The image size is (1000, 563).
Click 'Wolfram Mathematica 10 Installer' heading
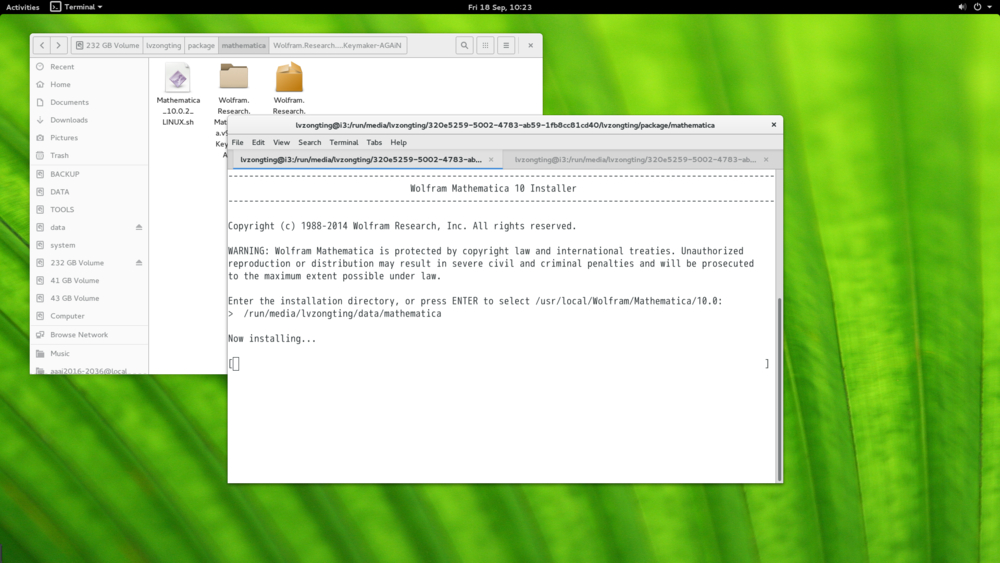(493, 189)
